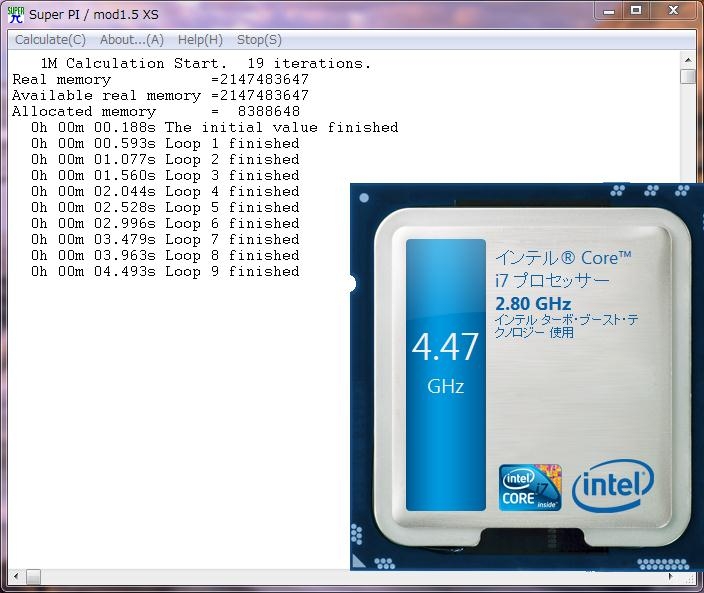Click the 'Loop 1 finished' line
The height and width of the screenshot is (593, 704).
165,144
